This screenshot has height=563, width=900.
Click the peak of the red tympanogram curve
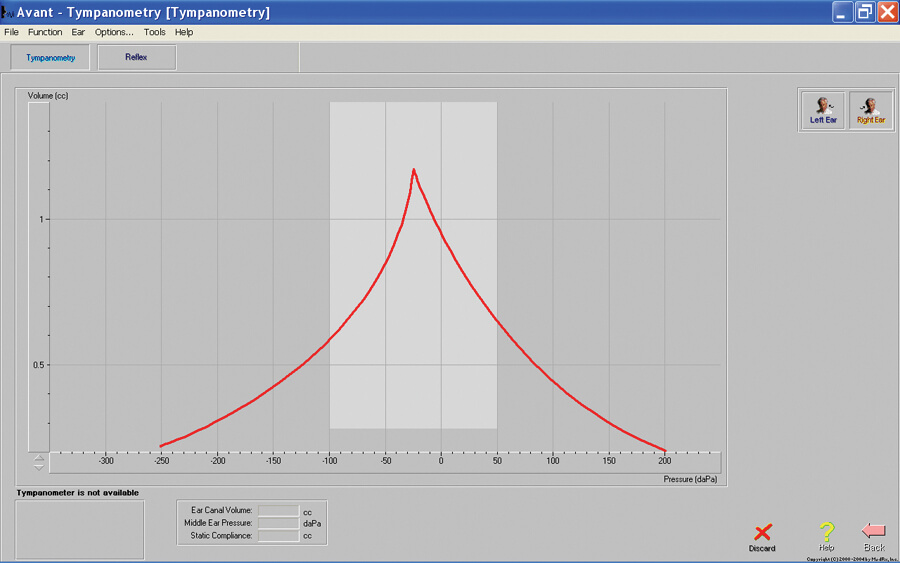point(413,170)
